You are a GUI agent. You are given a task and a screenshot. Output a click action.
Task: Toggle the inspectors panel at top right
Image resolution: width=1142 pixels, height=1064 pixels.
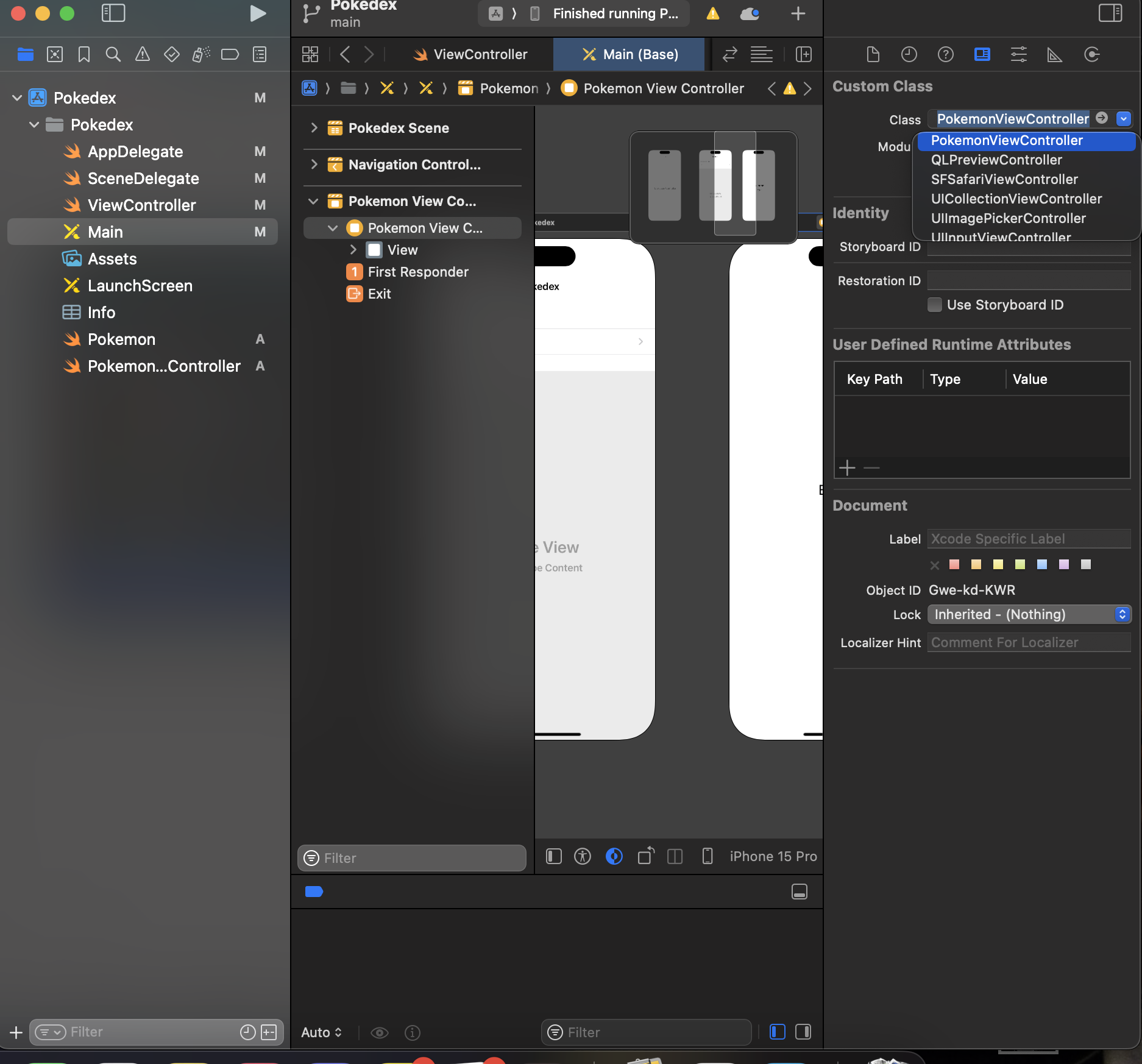click(x=1110, y=13)
